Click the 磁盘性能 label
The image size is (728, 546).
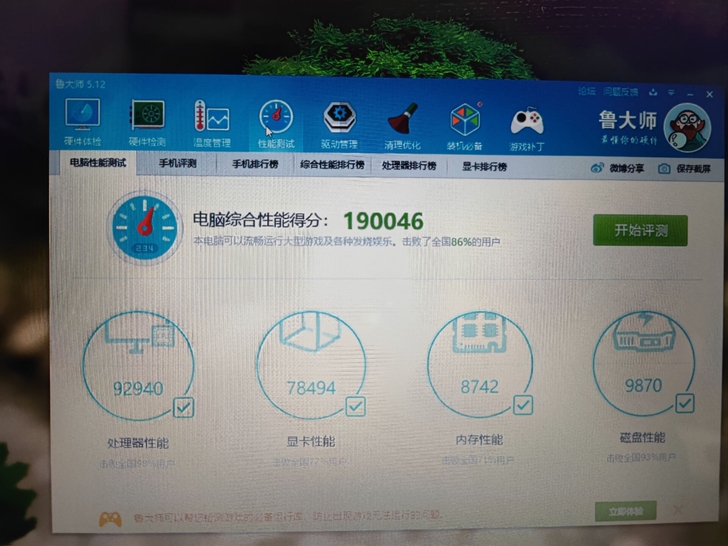tap(643, 437)
